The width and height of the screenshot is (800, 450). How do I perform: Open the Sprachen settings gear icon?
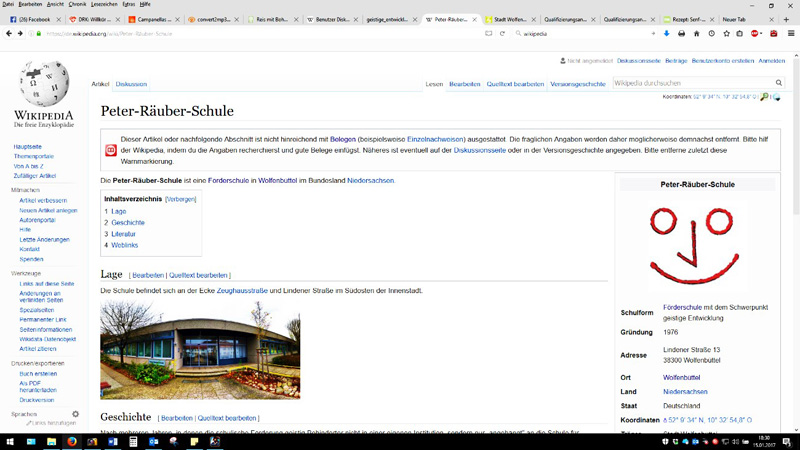click(x=75, y=414)
